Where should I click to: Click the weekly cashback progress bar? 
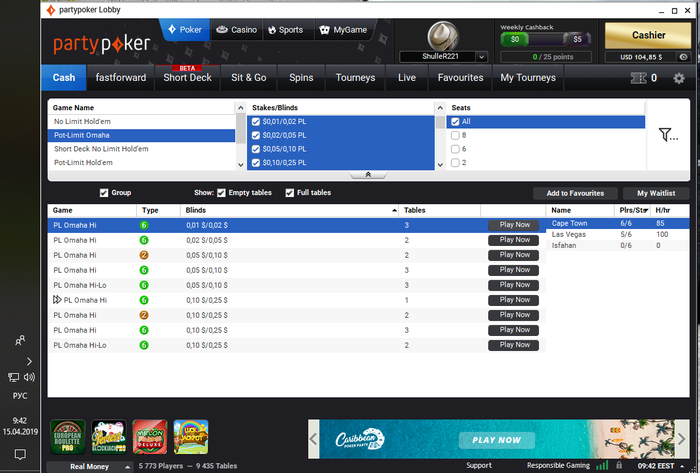click(x=546, y=39)
